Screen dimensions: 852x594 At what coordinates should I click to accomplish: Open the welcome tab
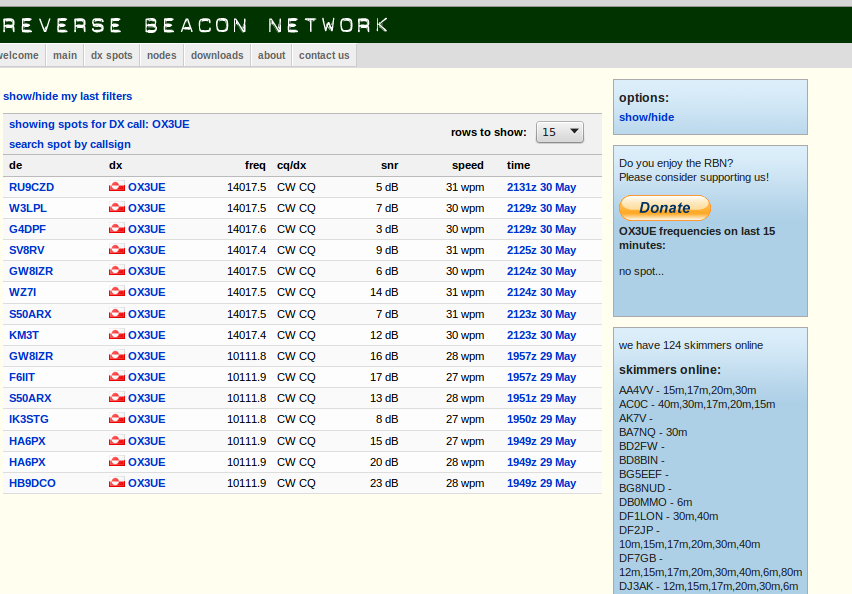coord(20,55)
